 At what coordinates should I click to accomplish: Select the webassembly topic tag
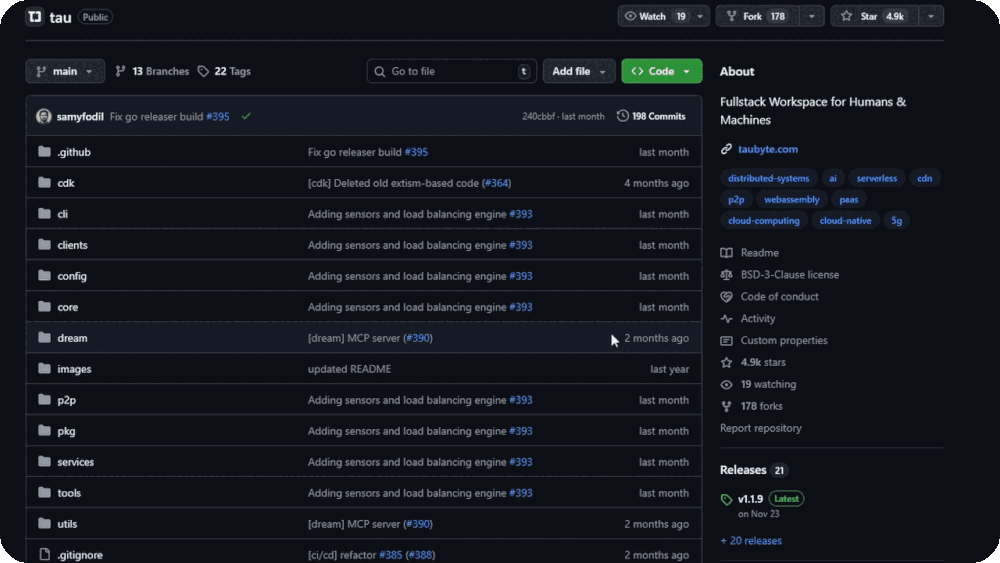791,200
